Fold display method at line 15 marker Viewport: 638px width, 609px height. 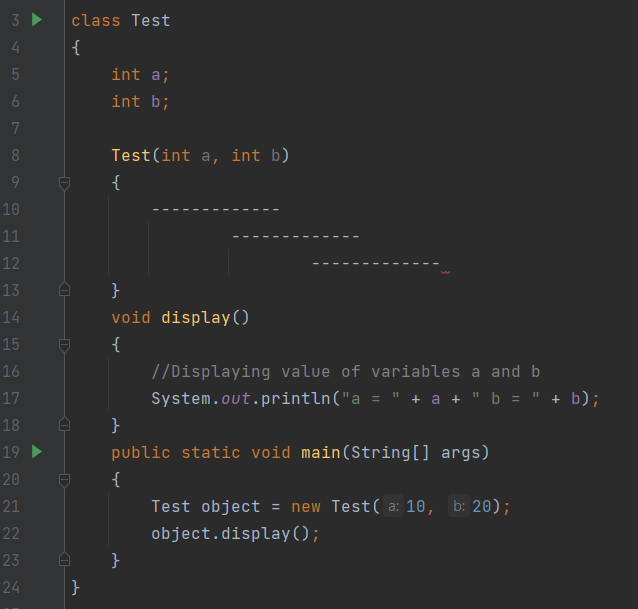tap(64, 345)
